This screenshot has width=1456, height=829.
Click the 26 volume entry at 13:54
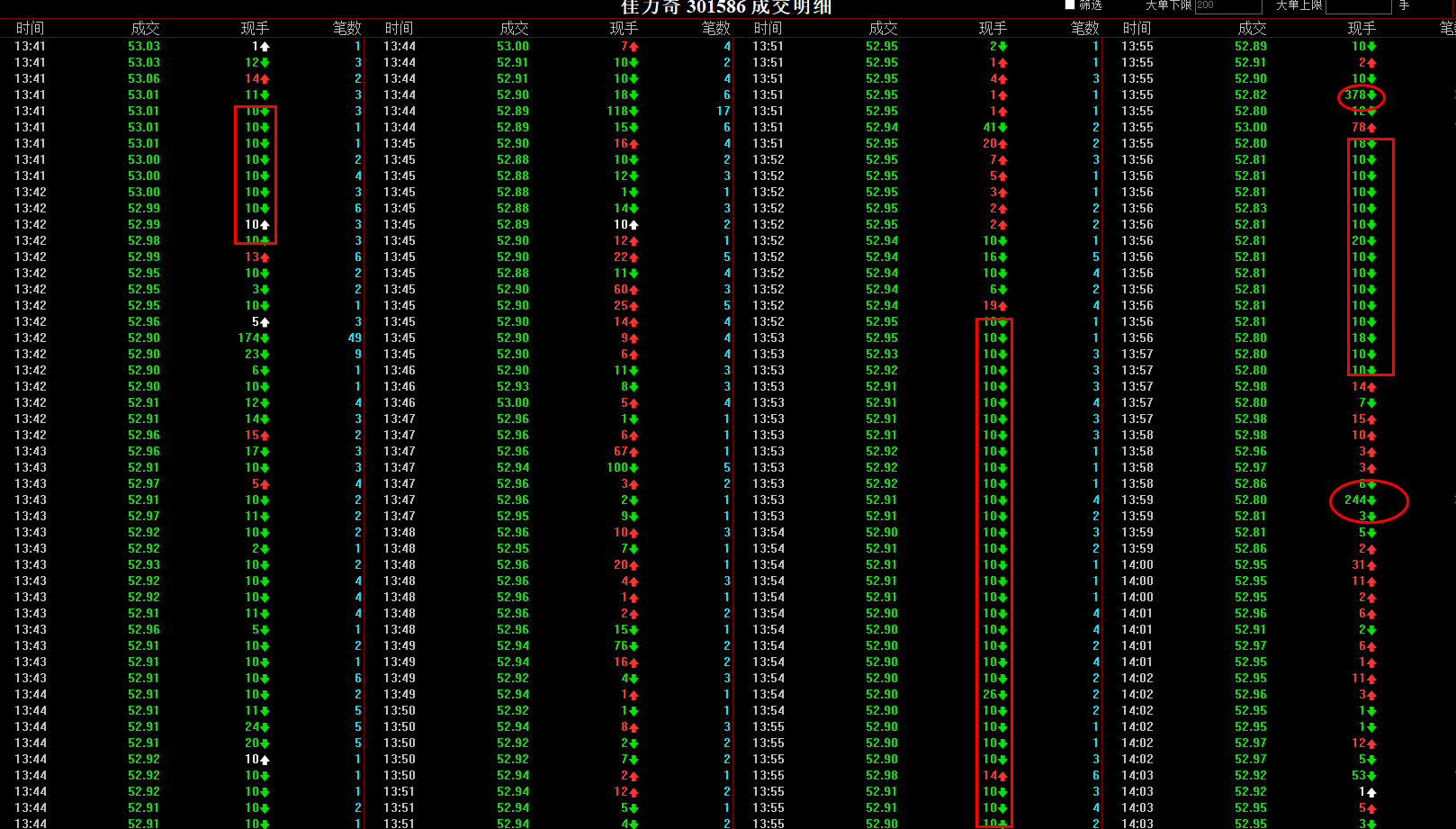[995, 695]
